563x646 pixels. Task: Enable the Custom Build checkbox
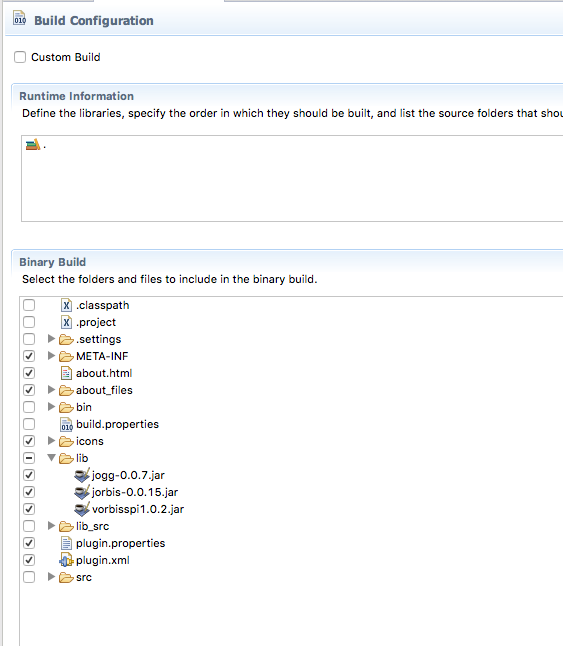coord(20,57)
